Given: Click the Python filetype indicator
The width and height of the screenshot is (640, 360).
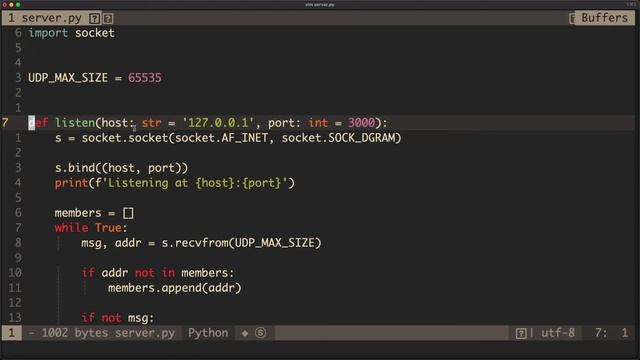Looking at the screenshot, I should (x=208, y=333).
